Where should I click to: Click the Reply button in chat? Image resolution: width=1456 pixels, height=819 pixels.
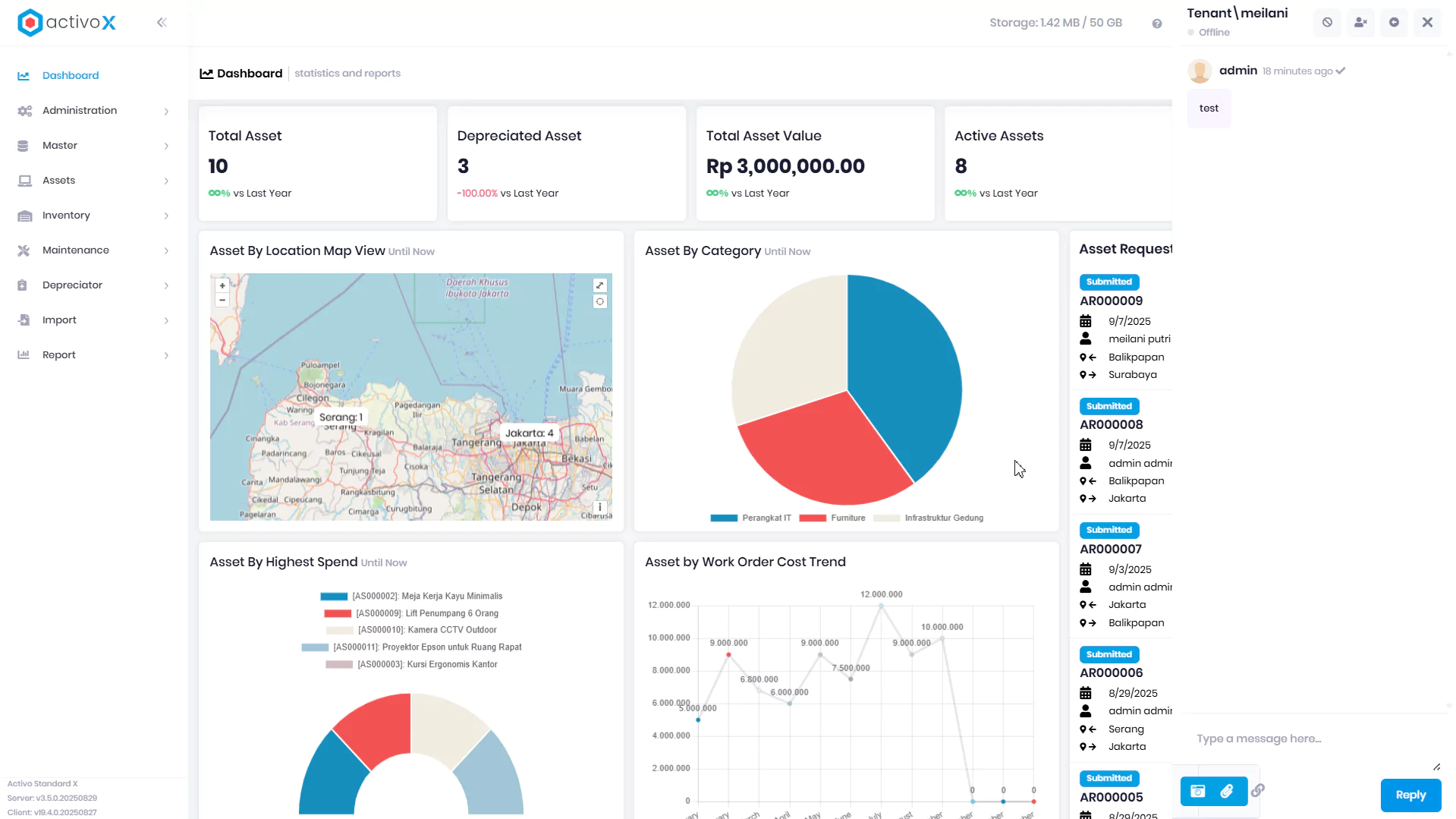[1410, 795]
